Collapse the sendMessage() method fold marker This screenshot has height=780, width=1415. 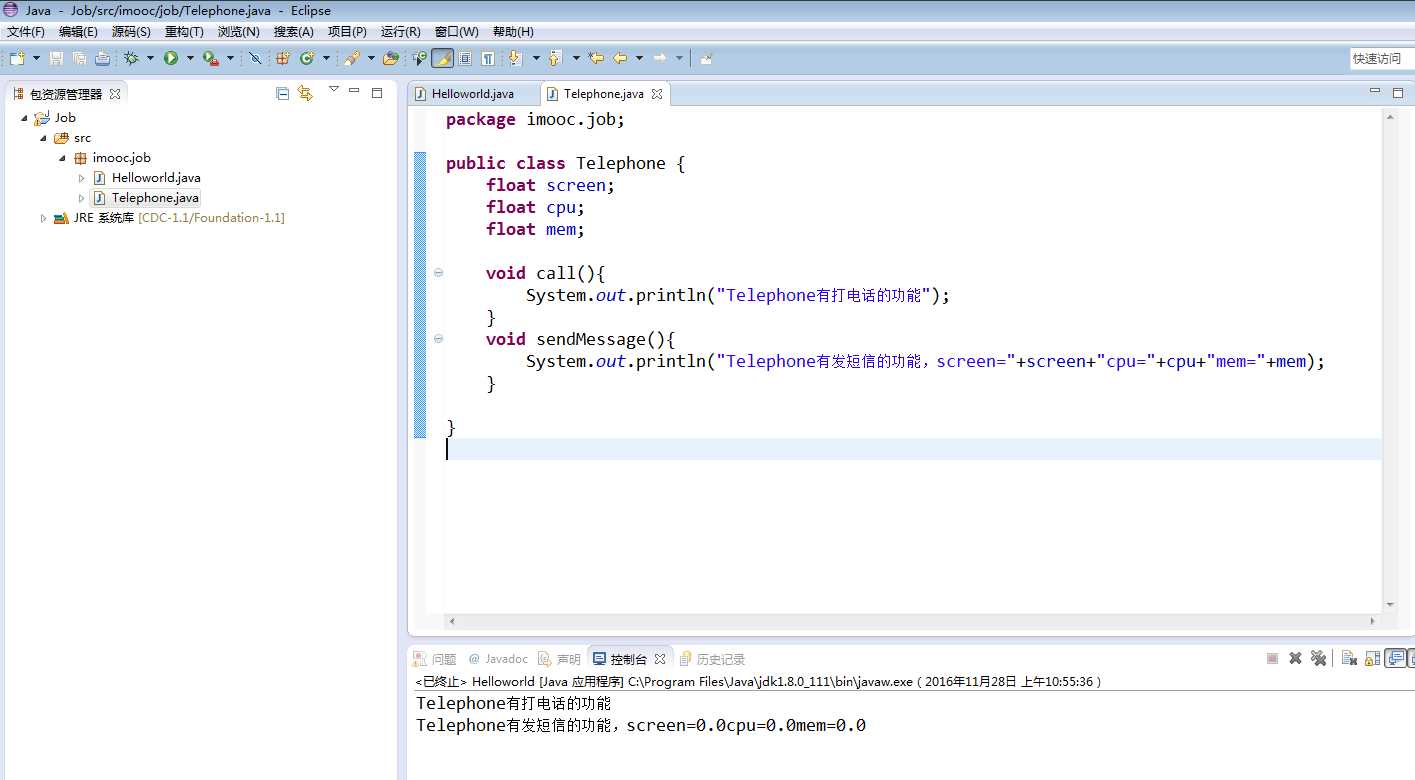pos(438,339)
